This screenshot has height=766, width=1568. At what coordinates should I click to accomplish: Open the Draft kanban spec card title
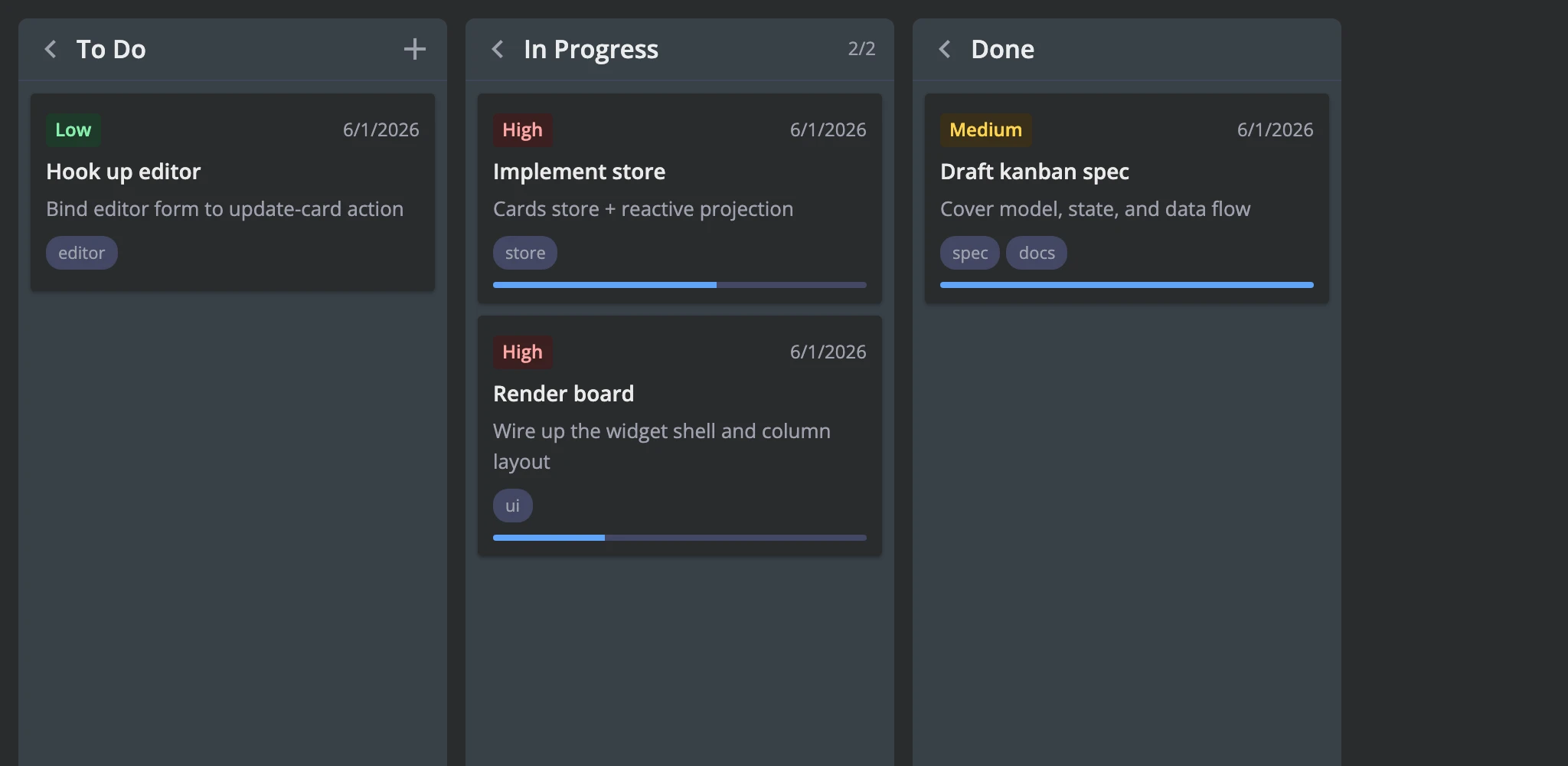1035,172
